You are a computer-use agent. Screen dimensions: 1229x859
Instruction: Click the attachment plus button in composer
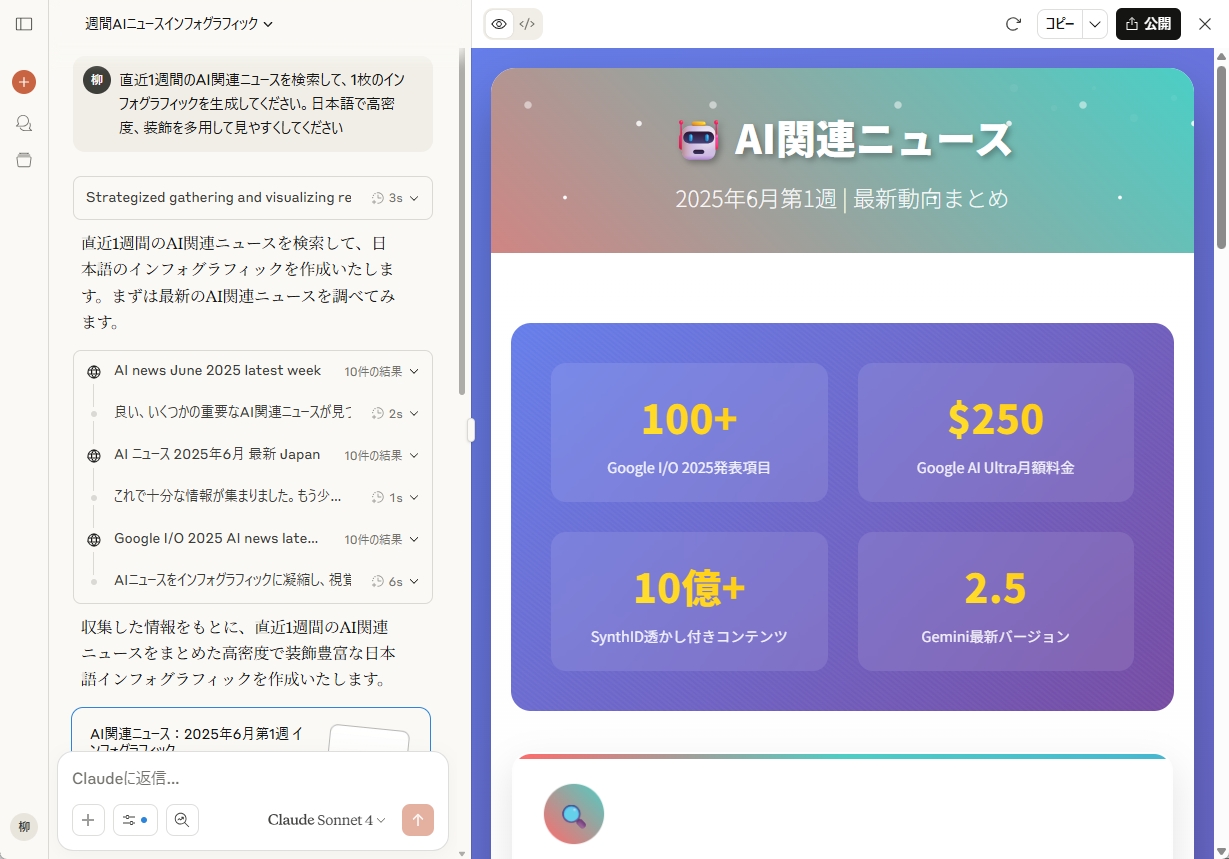[x=88, y=820]
